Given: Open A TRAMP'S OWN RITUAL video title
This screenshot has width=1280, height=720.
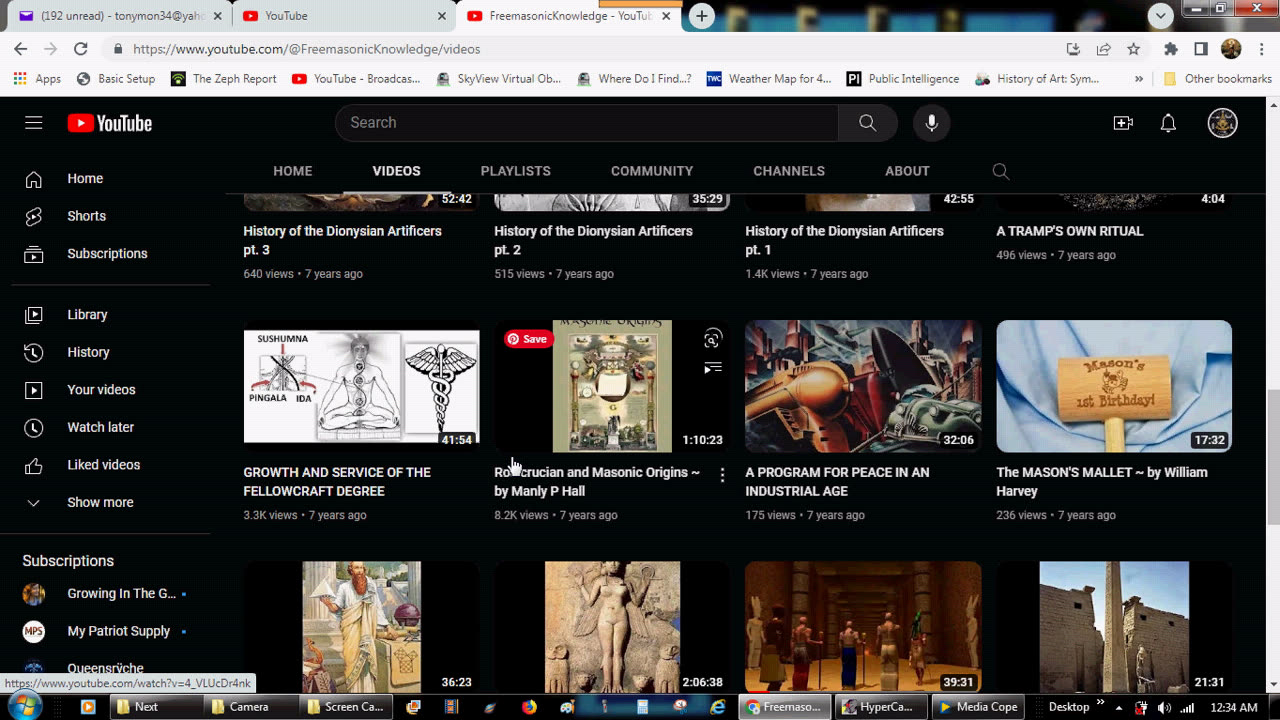Looking at the screenshot, I should coord(1069,231).
